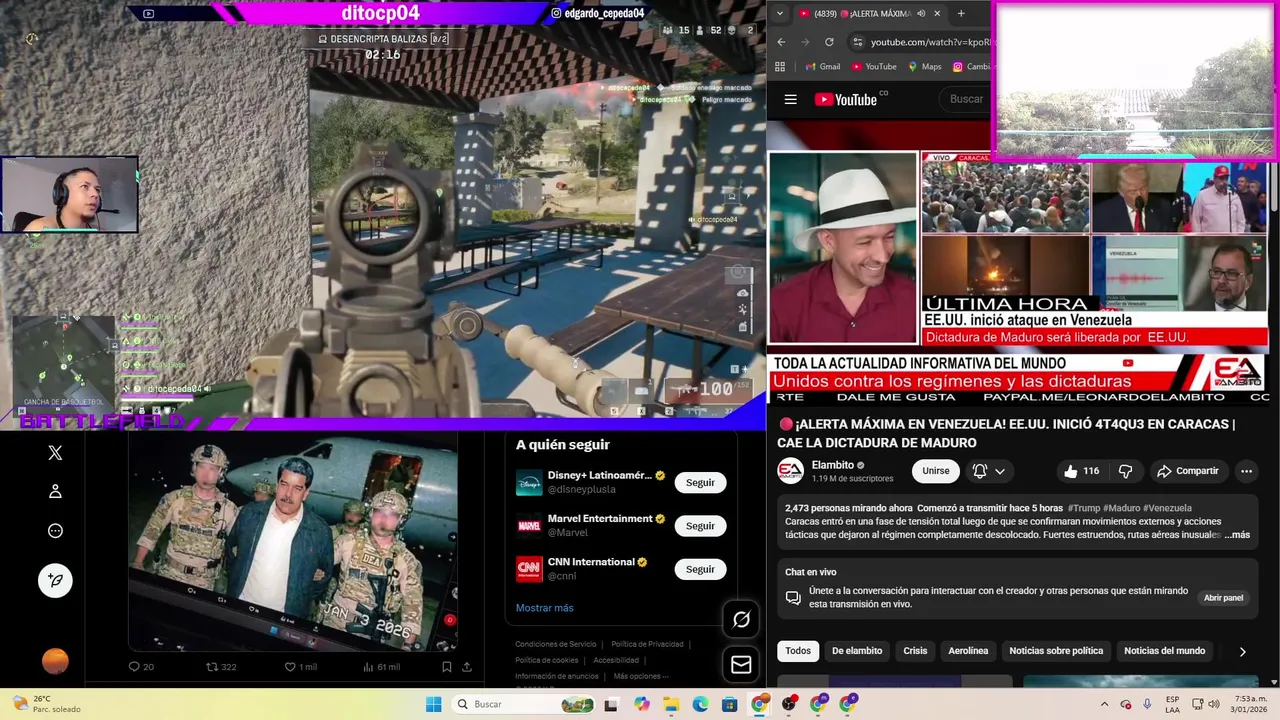This screenshot has height=720, width=1280.
Task: Show the next YouTube category chips
Action: tap(1242, 651)
